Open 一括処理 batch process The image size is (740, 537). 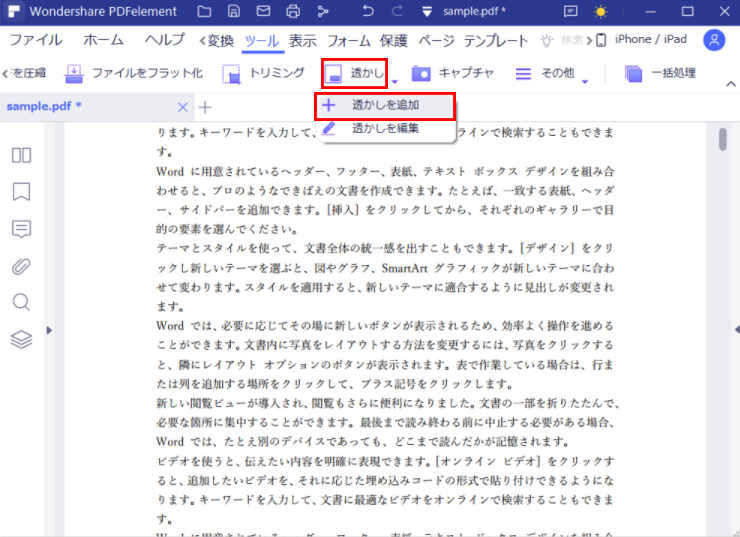(660, 73)
